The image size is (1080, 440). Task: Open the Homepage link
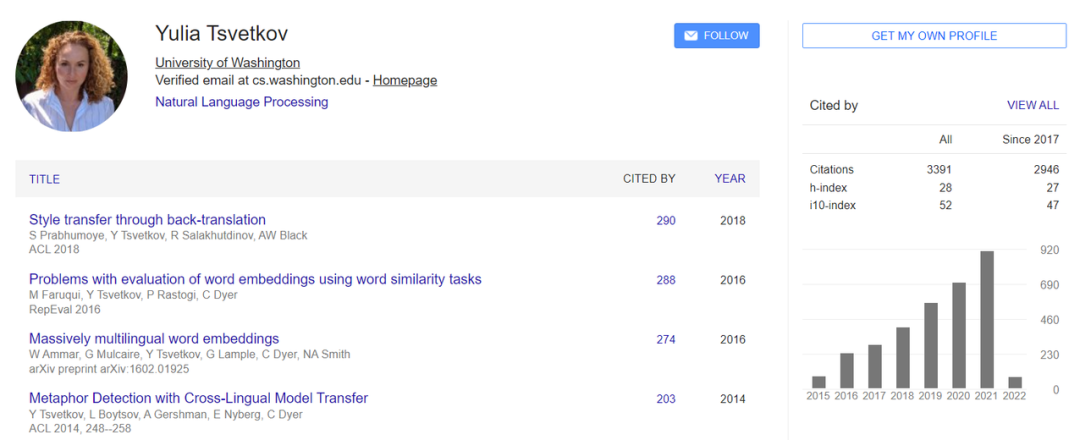pos(405,80)
